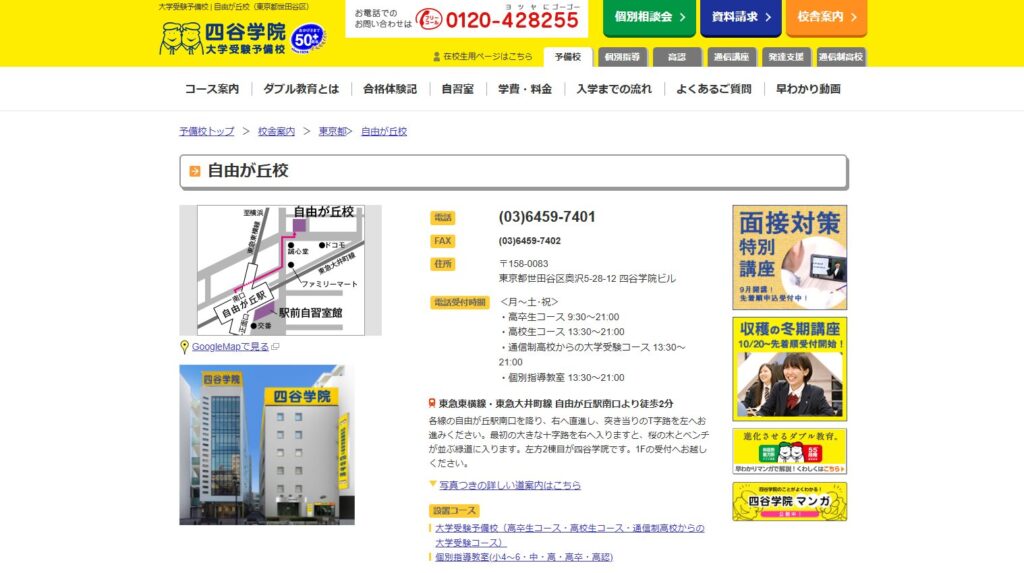Click the 東京都 breadcrumb link

[x=332, y=131]
